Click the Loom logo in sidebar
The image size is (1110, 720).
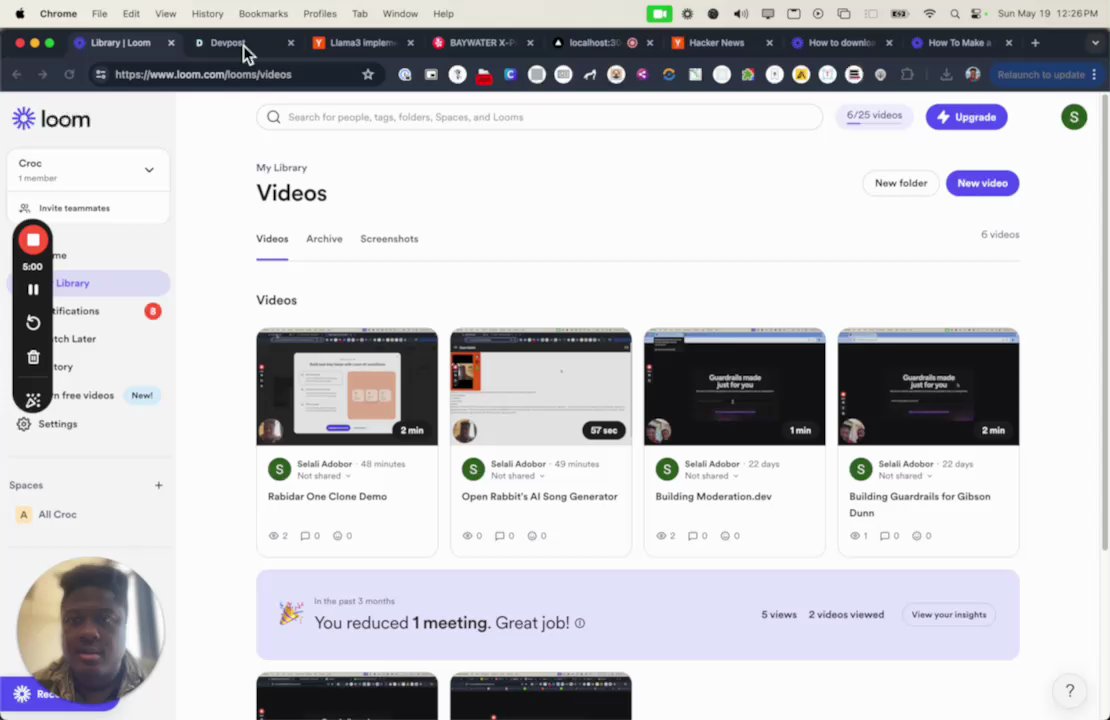(x=51, y=119)
